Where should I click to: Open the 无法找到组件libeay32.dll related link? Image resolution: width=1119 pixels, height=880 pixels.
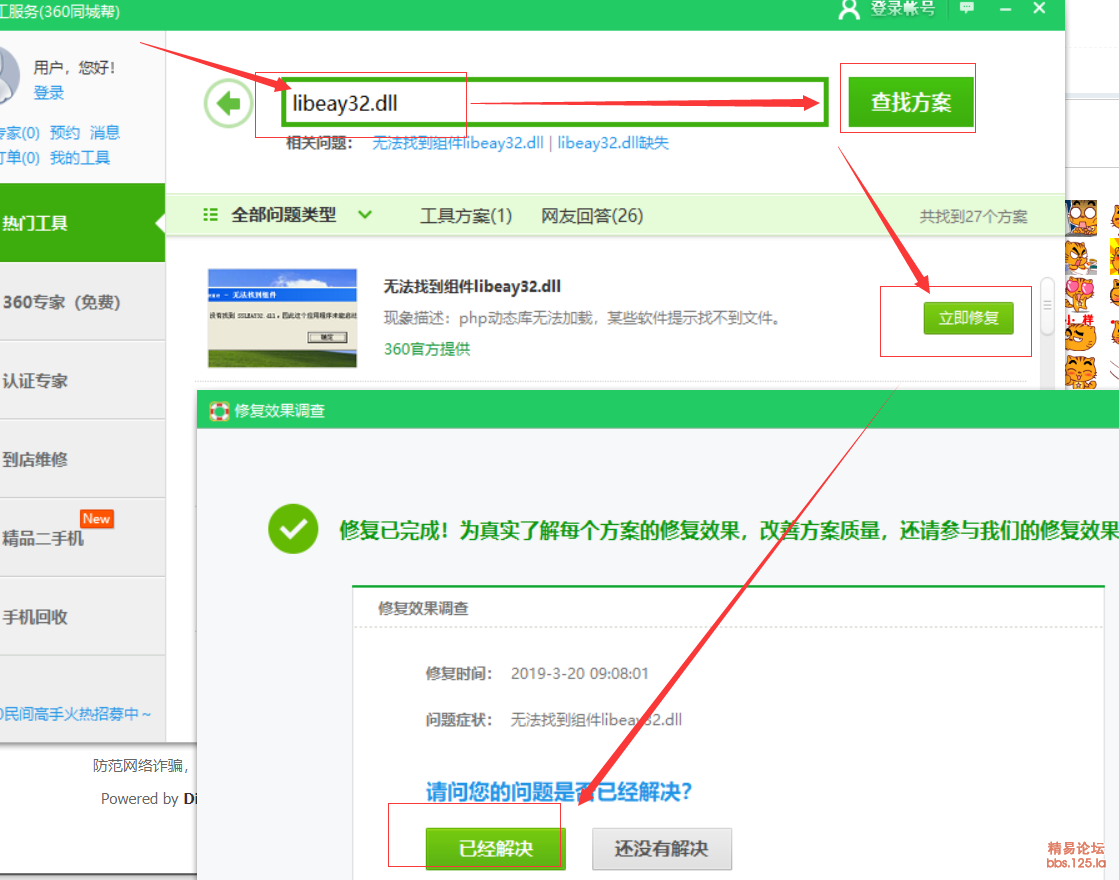458,143
